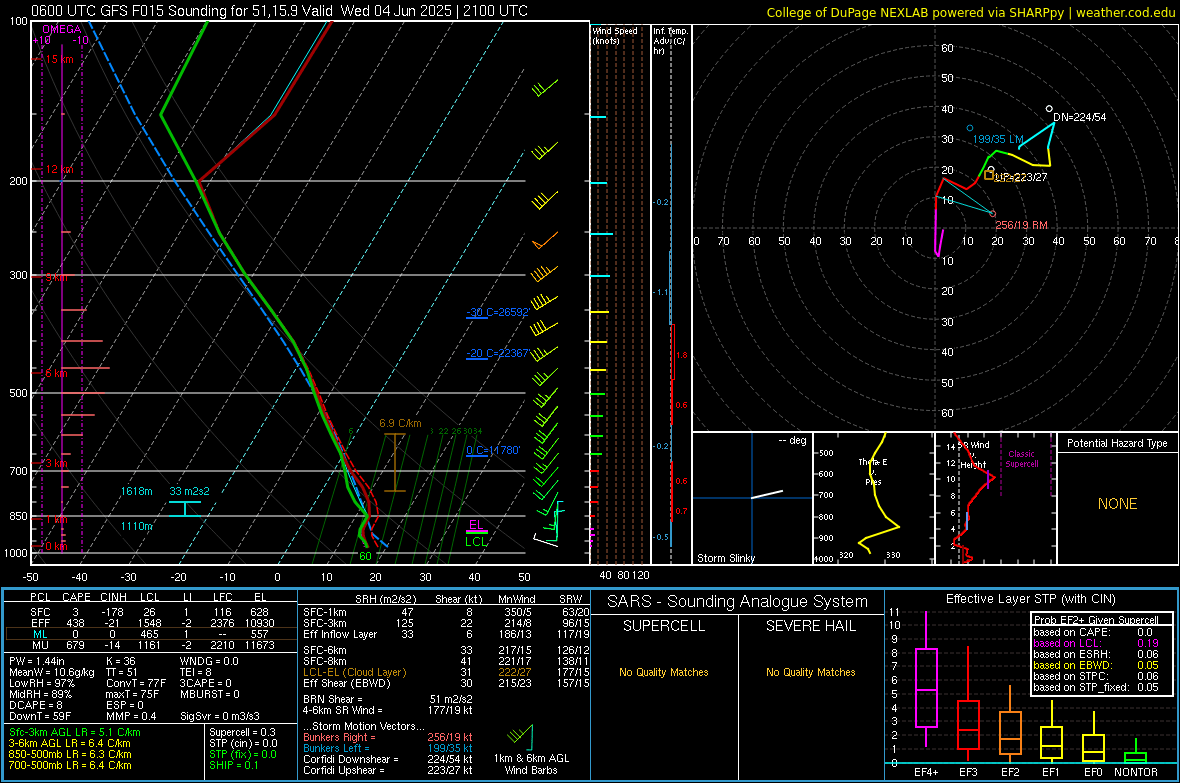Select the SFC parcel row

pyautogui.click(x=151, y=612)
